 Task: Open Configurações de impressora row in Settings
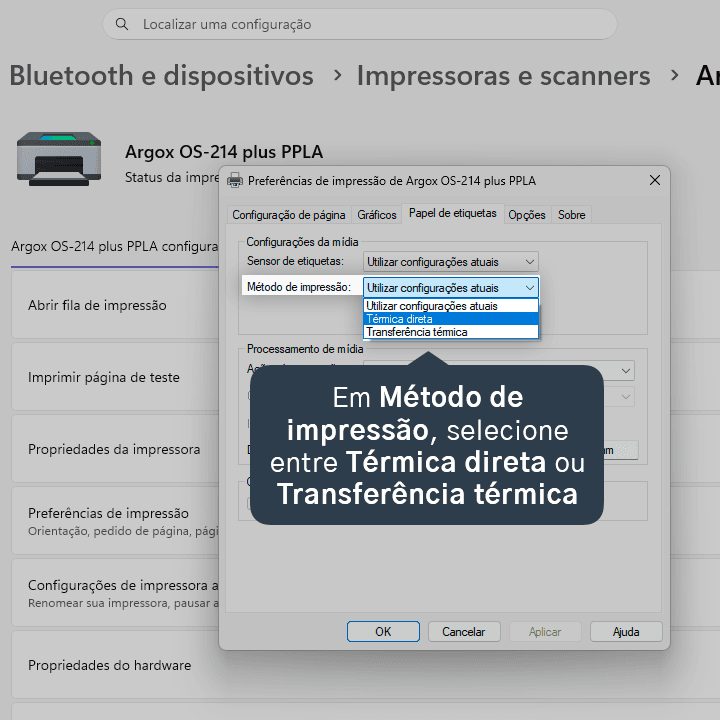click(x=115, y=593)
